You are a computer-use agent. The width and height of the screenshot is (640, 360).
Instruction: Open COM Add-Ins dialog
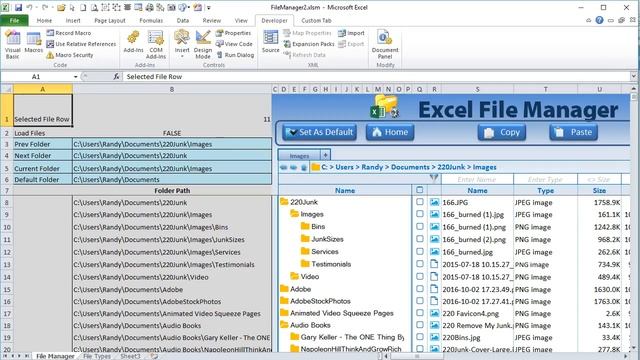(x=156, y=45)
